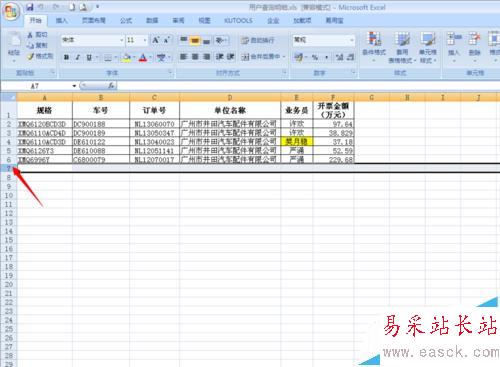Screen dimensions: 500x367
Task: Open the font name combo box dropdown
Action: coord(121,40)
